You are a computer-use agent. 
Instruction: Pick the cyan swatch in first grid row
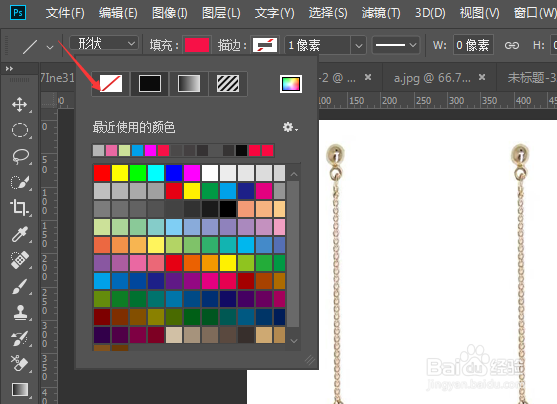[x=156, y=173]
